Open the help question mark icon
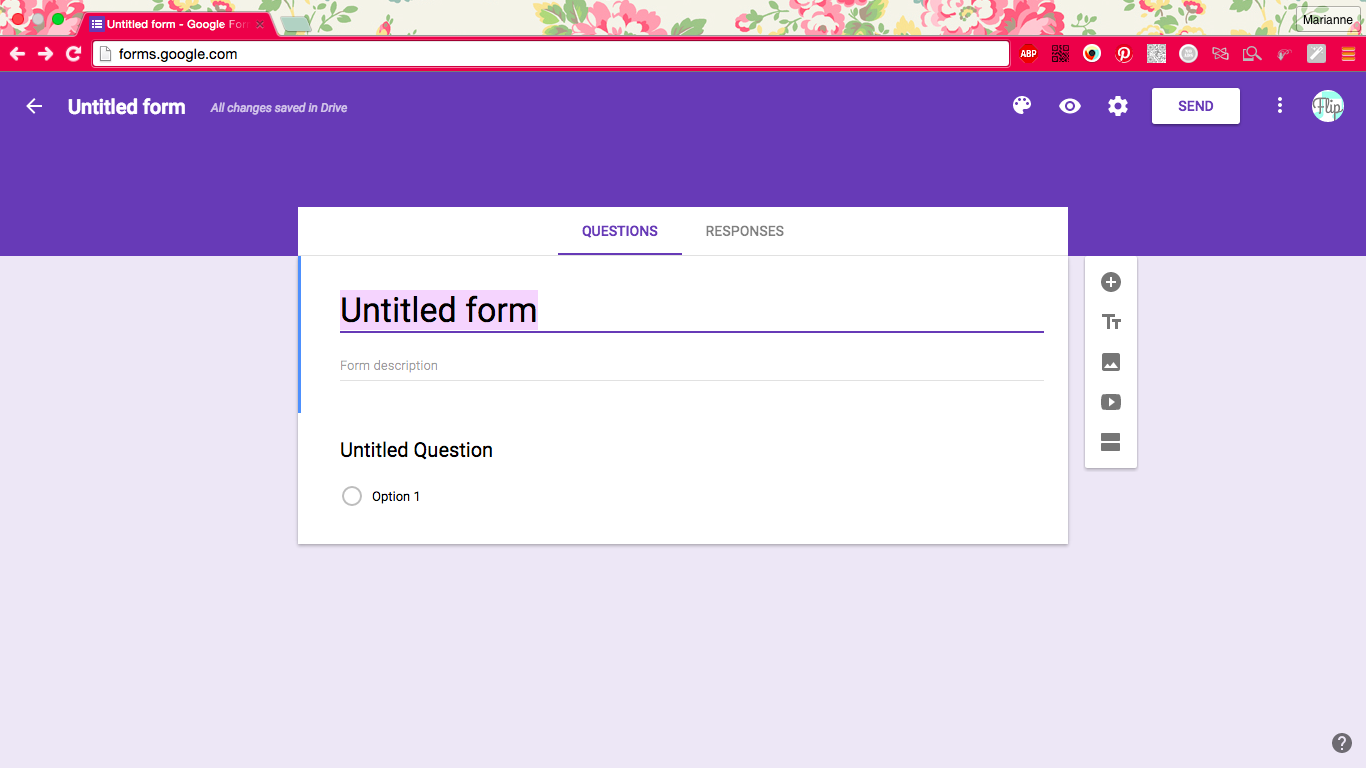Screen dimensions: 1366x768 [1342, 743]
